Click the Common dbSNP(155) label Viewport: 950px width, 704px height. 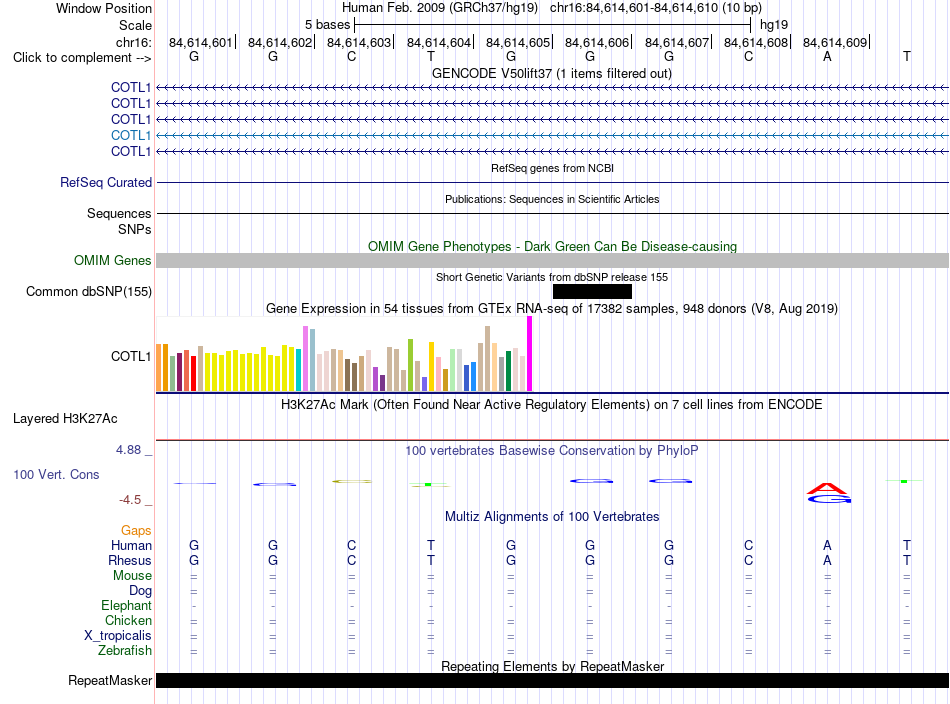coord(88,291)
